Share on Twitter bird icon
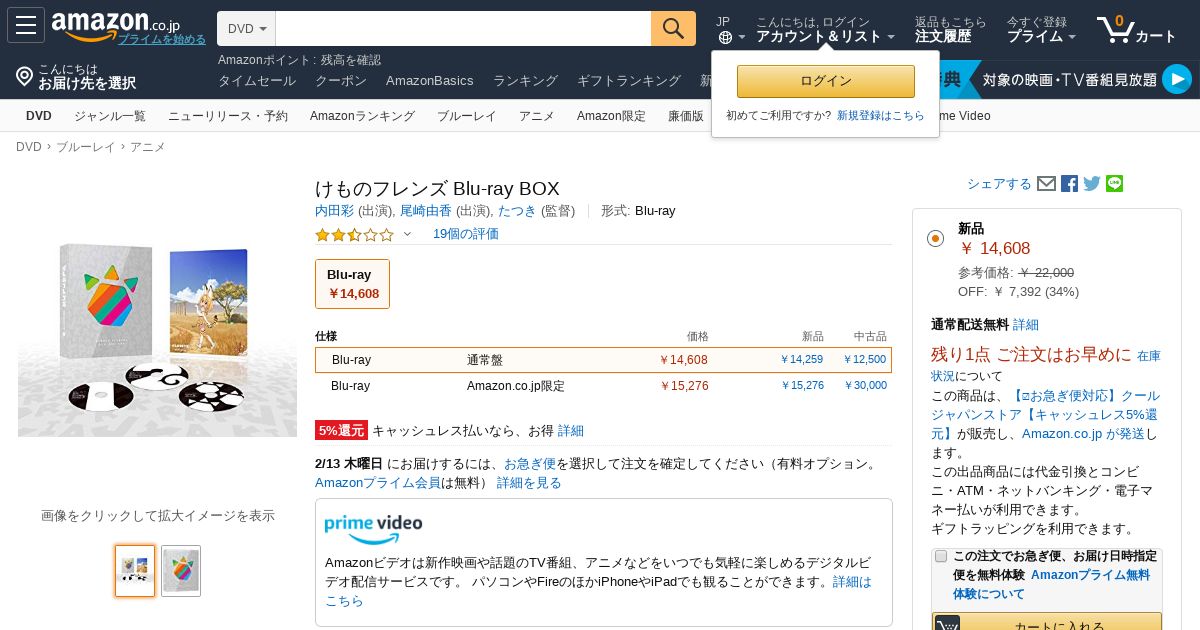Screen dimensions: 1200x630 (1092, 184)
